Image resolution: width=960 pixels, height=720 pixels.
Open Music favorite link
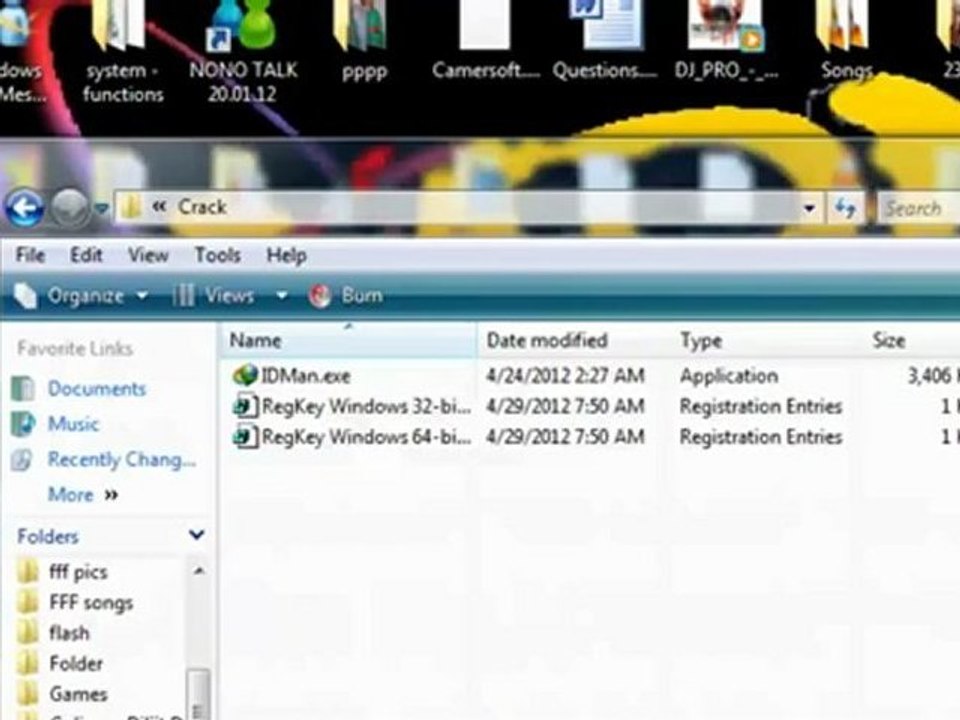tap(73, 424)
